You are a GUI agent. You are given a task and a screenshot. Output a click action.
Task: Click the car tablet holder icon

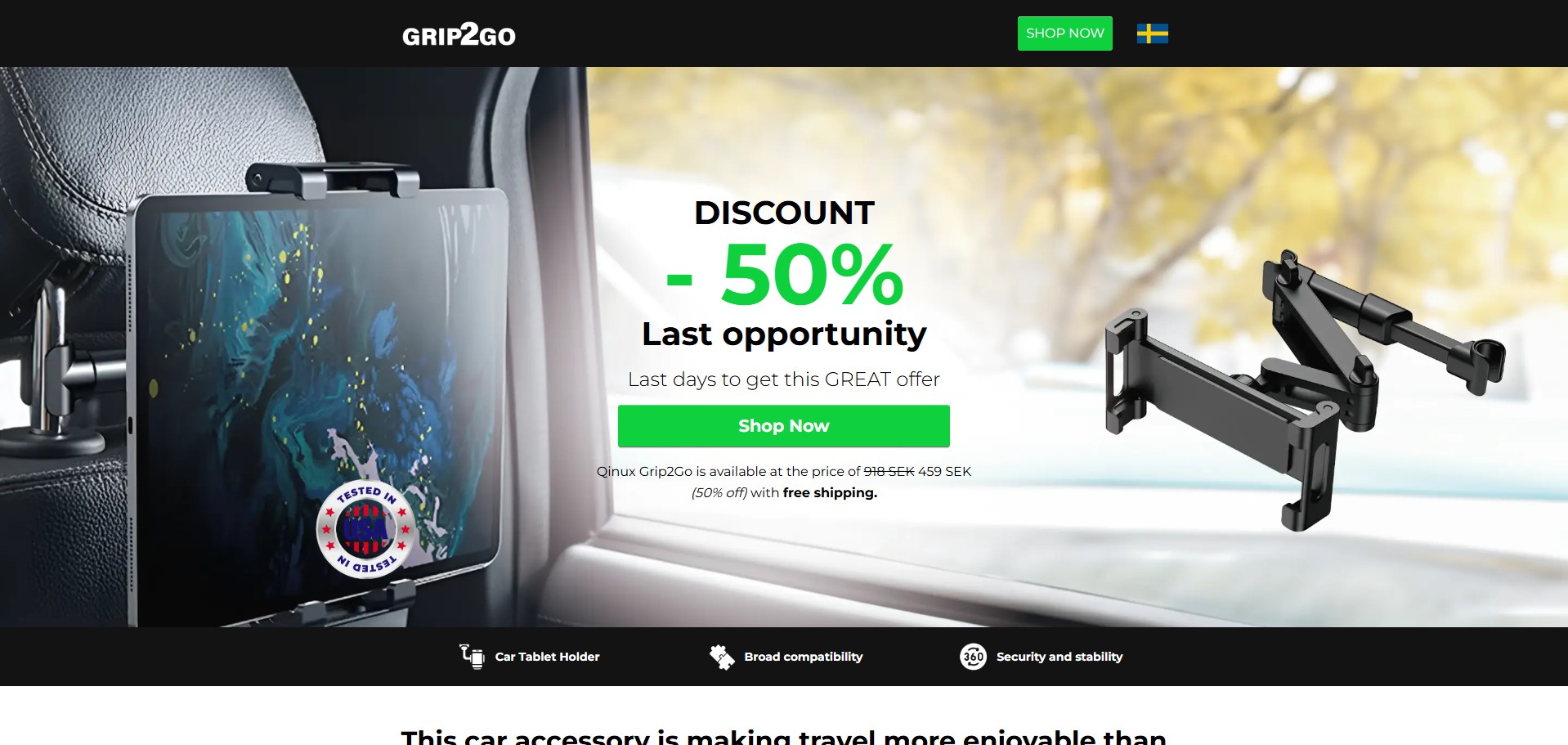(472, 656)
